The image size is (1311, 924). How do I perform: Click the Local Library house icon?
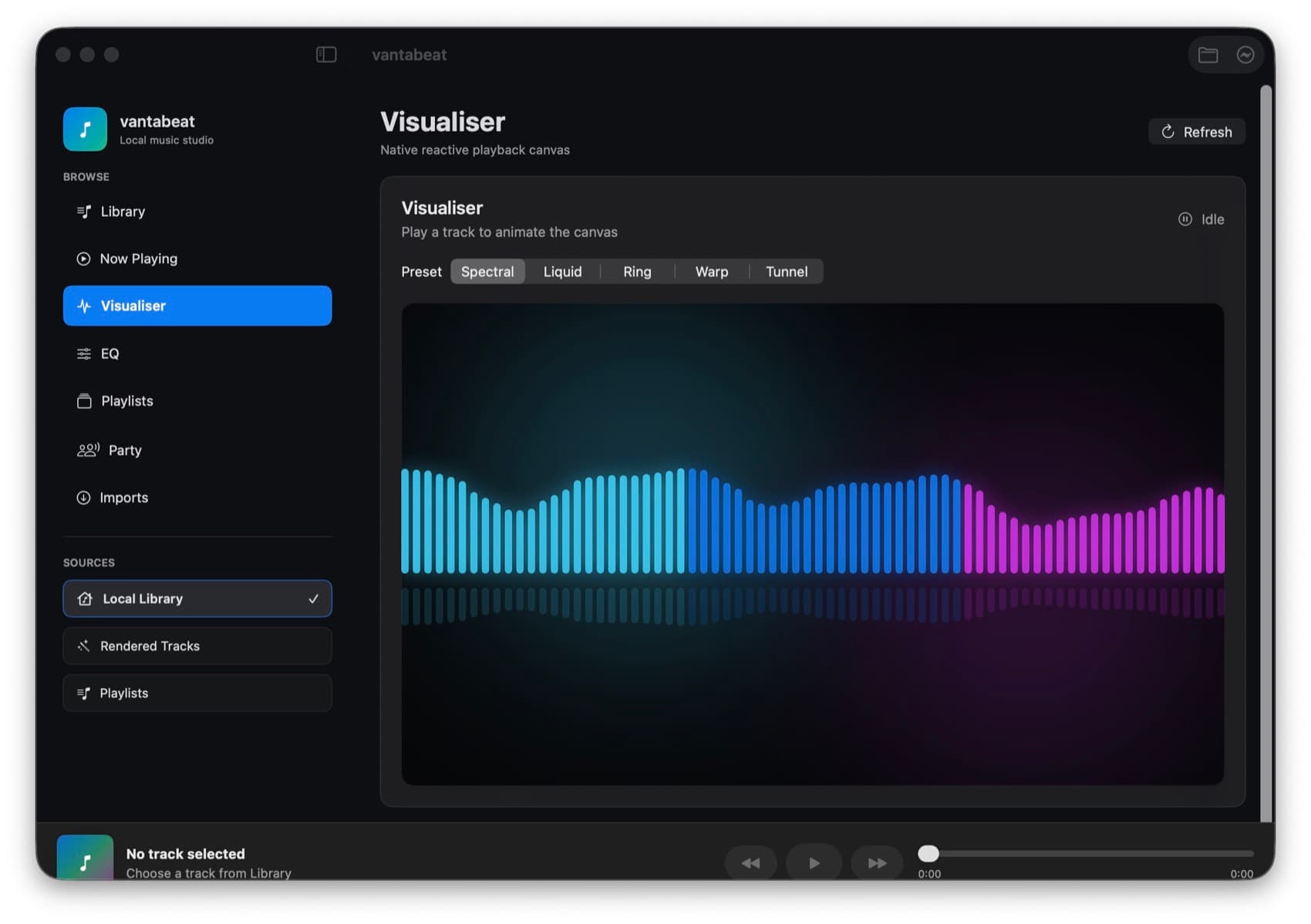tap(85, 599)
